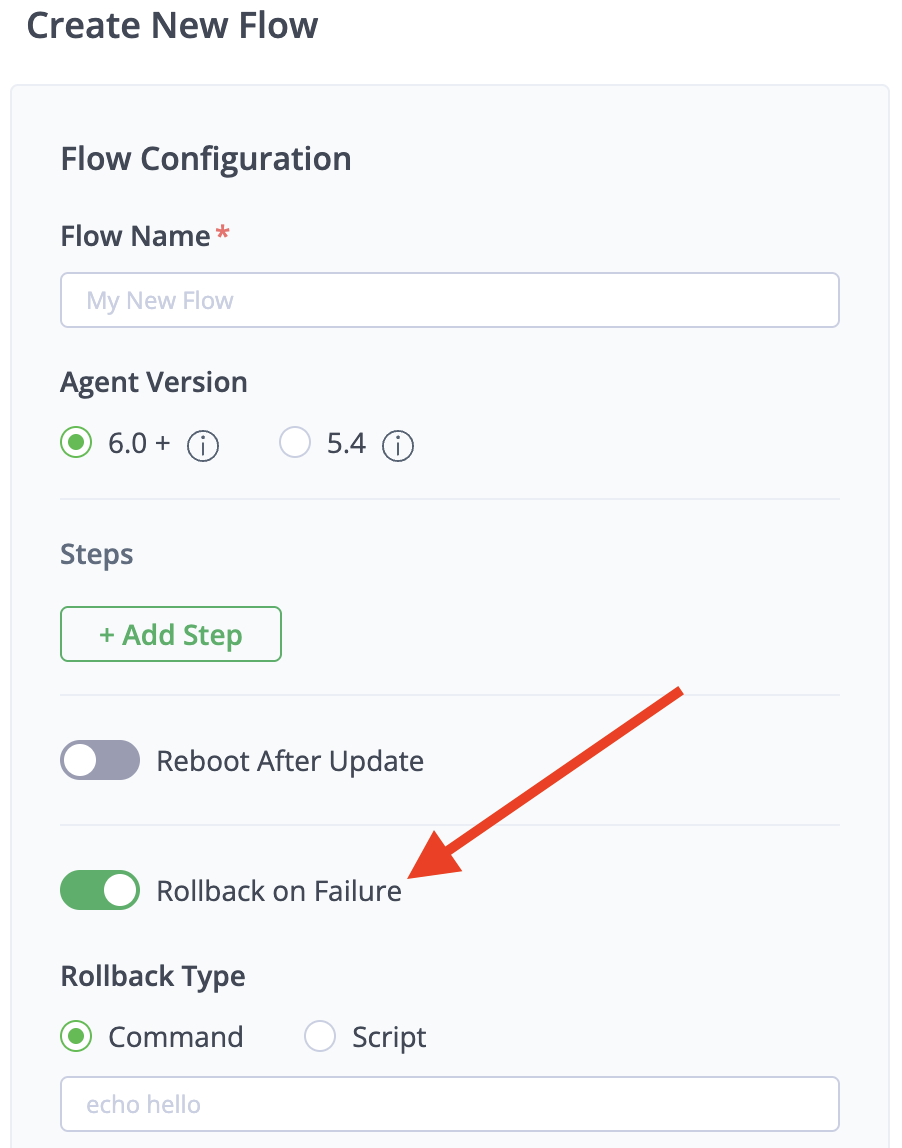Switch rollback type to Script
Screen dimensions: 902x1148
tap(320, 1037)
